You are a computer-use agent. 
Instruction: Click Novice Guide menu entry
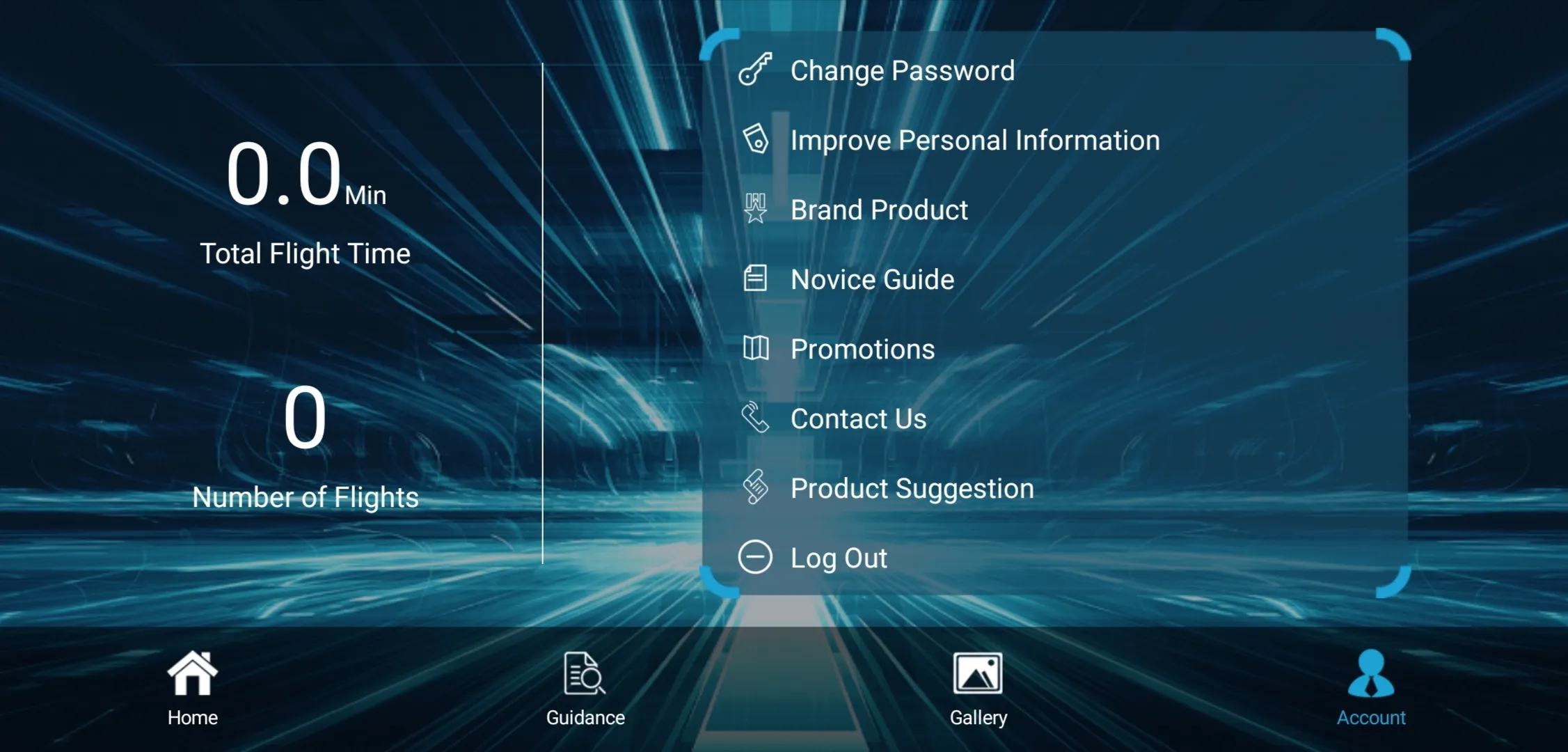pyautogui.click(x=871, y=279)
